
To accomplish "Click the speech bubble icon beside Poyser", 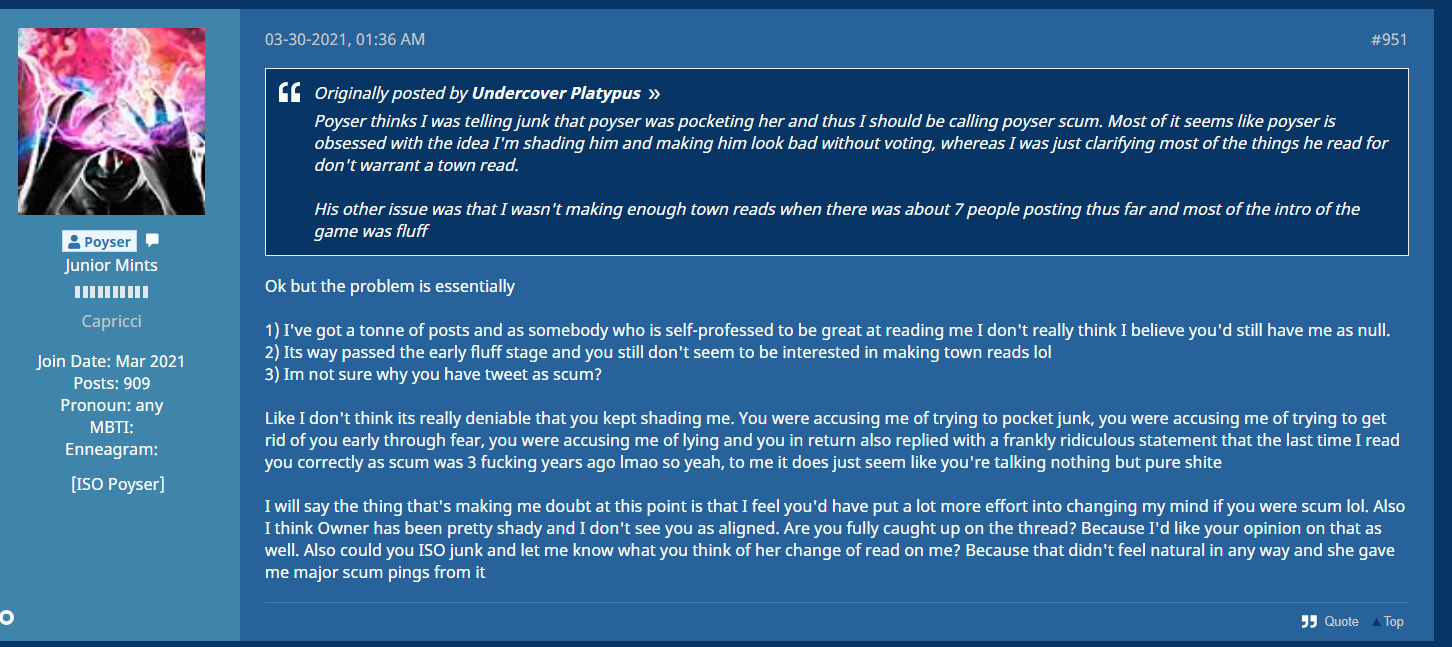I will (x=152, y=241).
